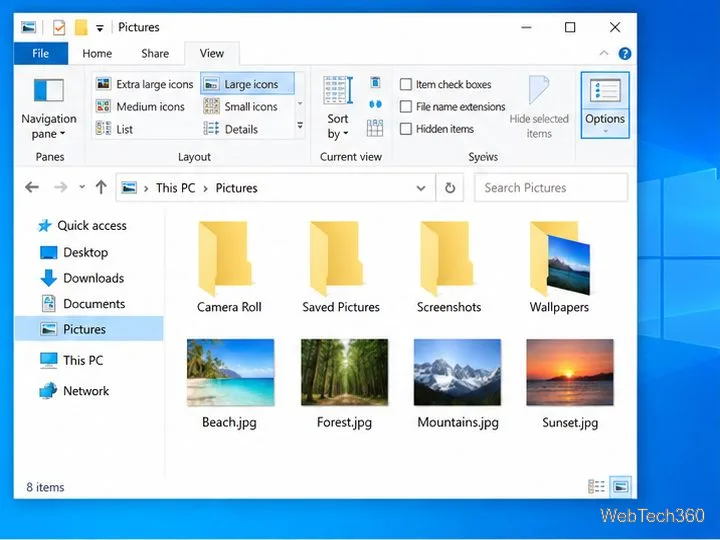Click the Properties icon in the title bar
720x540 pixels.
click(59, 28)
